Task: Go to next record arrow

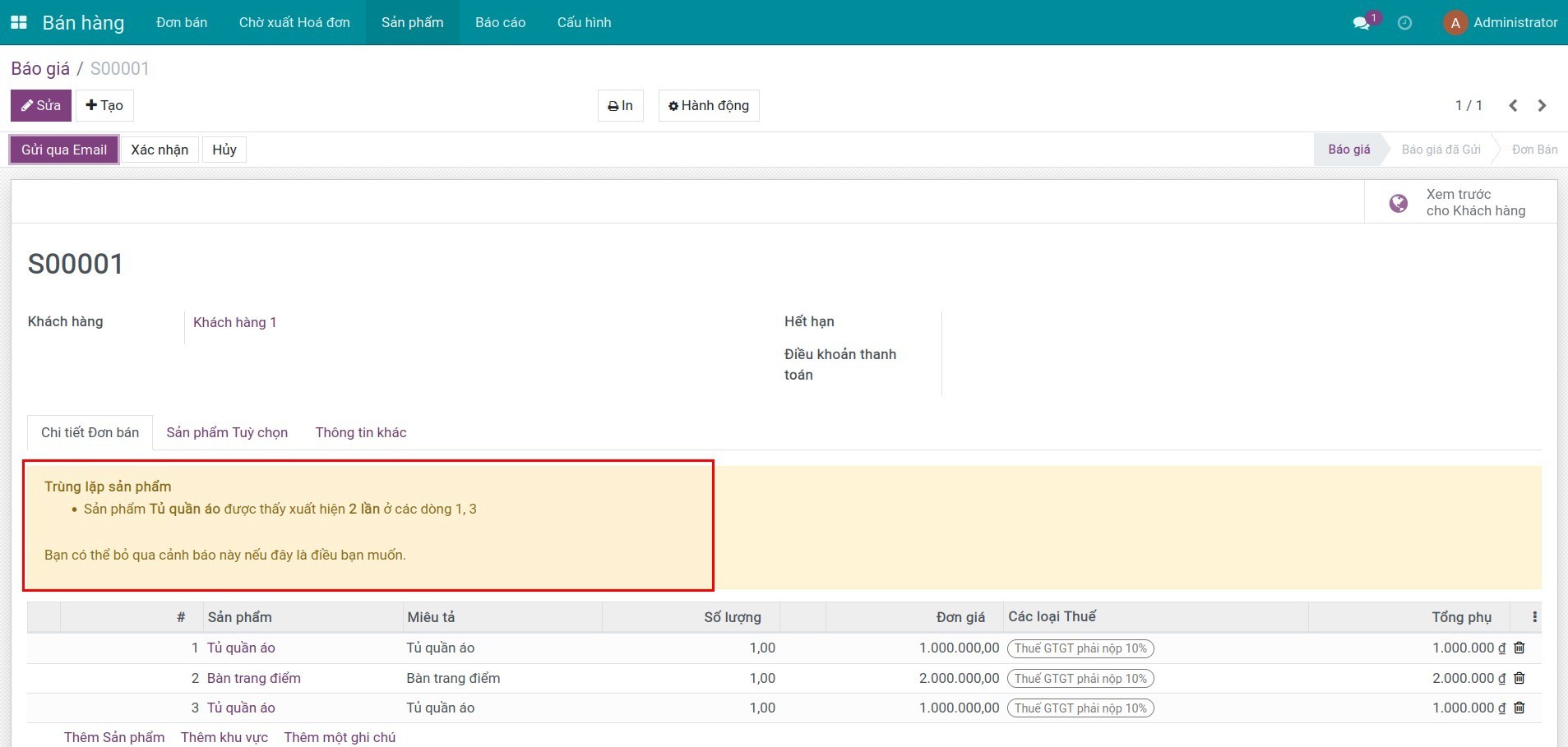Action: pyautogui.click(x=1542, y=105)
